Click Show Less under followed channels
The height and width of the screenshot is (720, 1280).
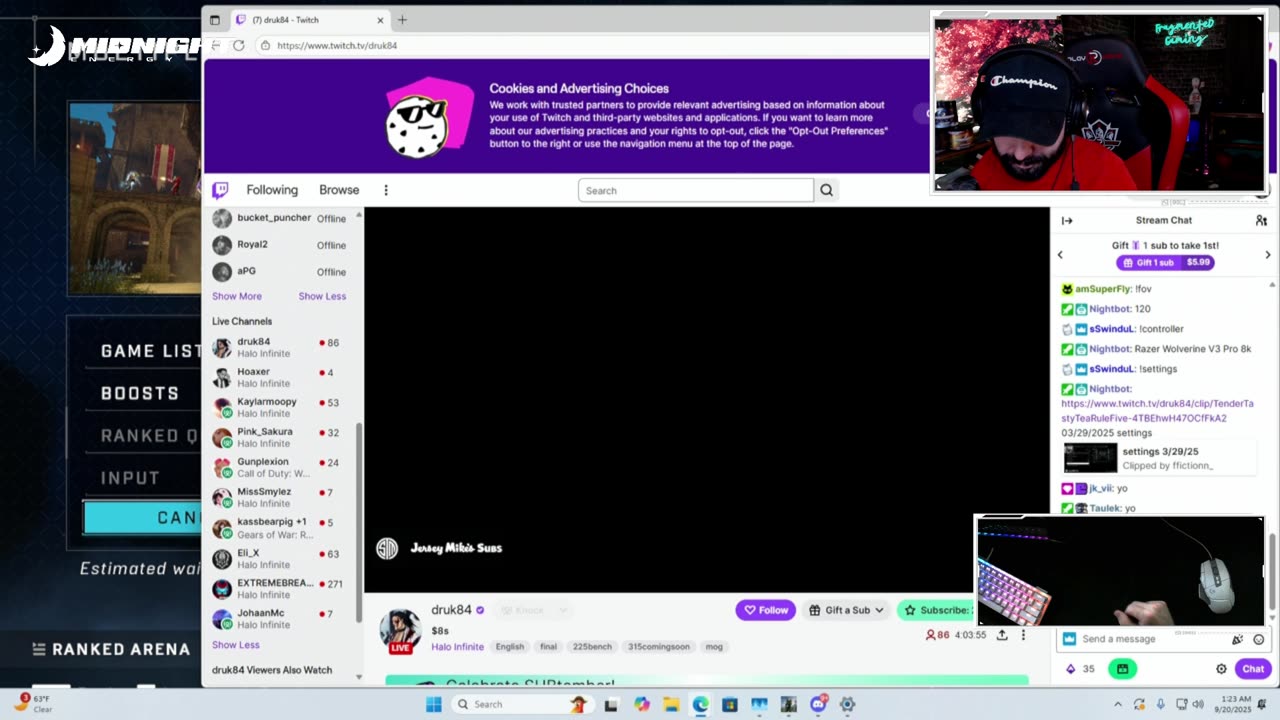coord(322,296)
